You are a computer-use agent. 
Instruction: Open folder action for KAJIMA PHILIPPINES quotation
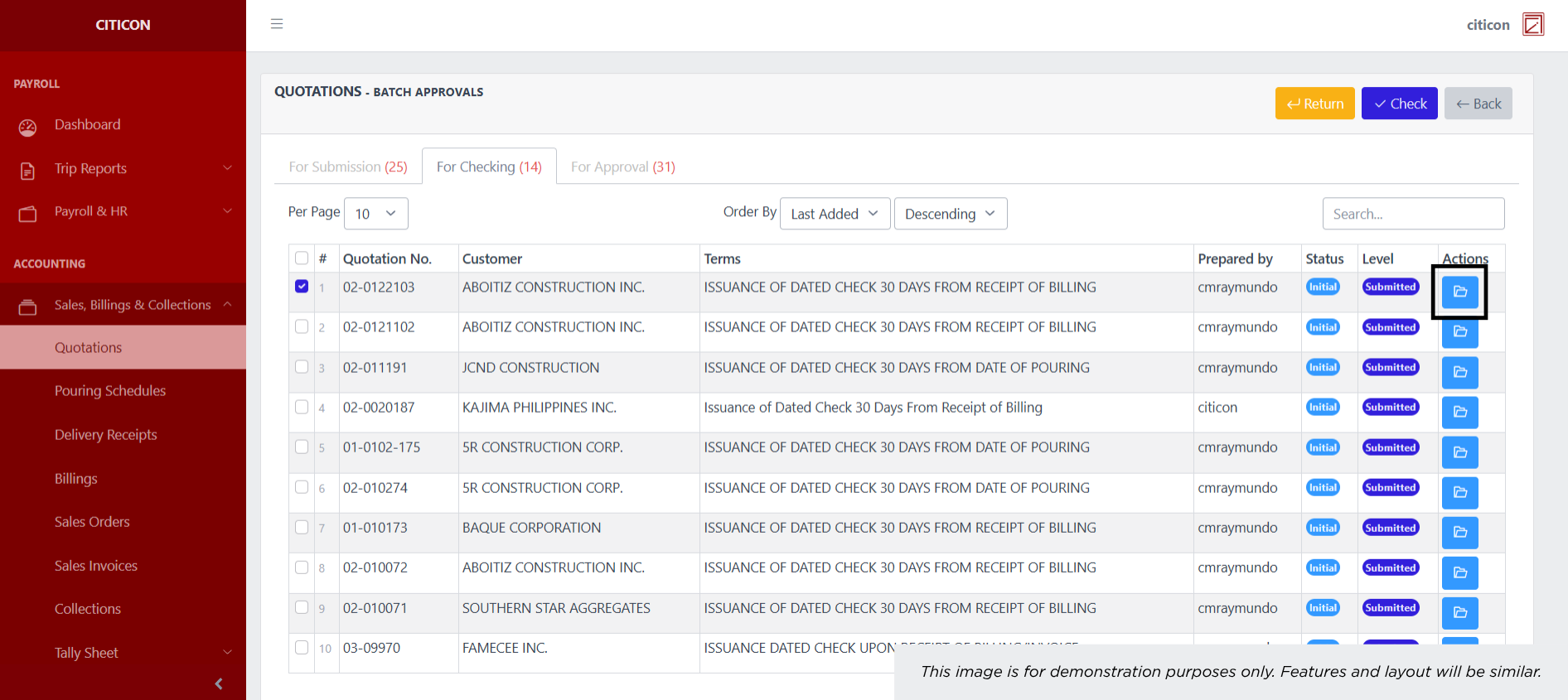tap(1459, 412)
